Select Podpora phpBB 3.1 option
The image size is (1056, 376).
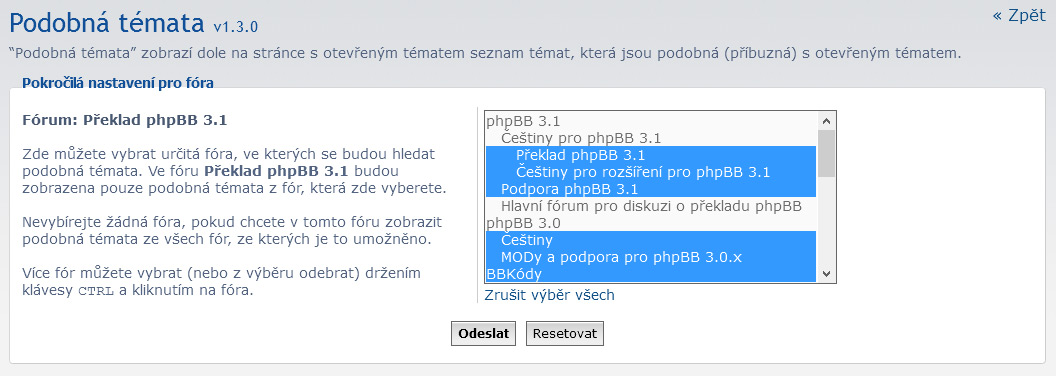click(x=651, y=189)
